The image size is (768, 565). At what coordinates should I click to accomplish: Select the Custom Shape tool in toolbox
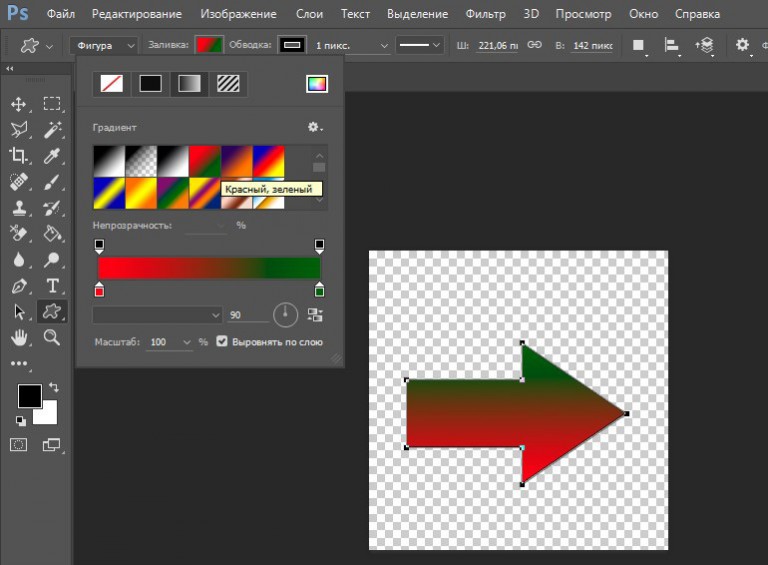[x=52, y=311]
